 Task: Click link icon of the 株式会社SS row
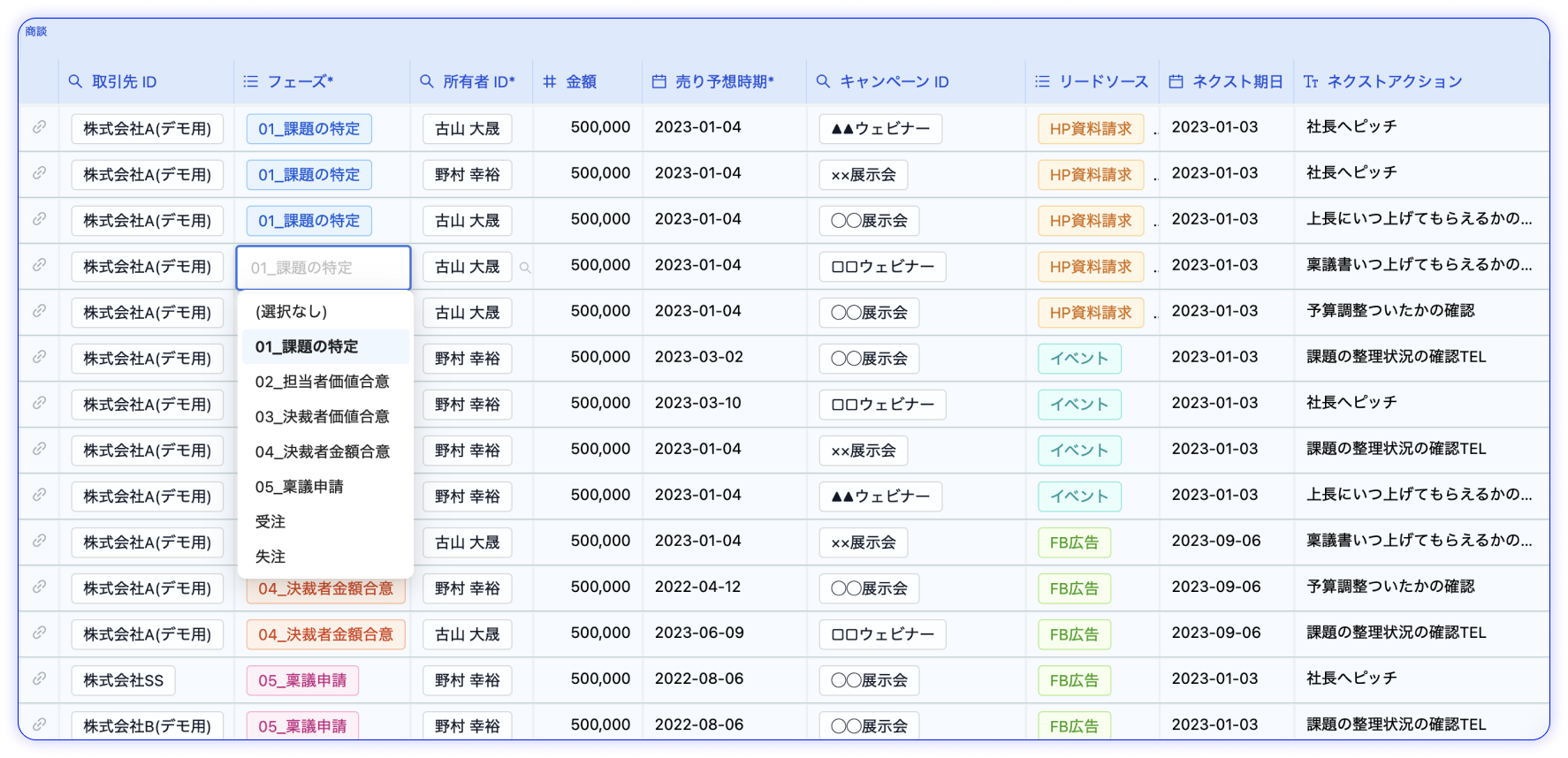(x=39, y=678)
